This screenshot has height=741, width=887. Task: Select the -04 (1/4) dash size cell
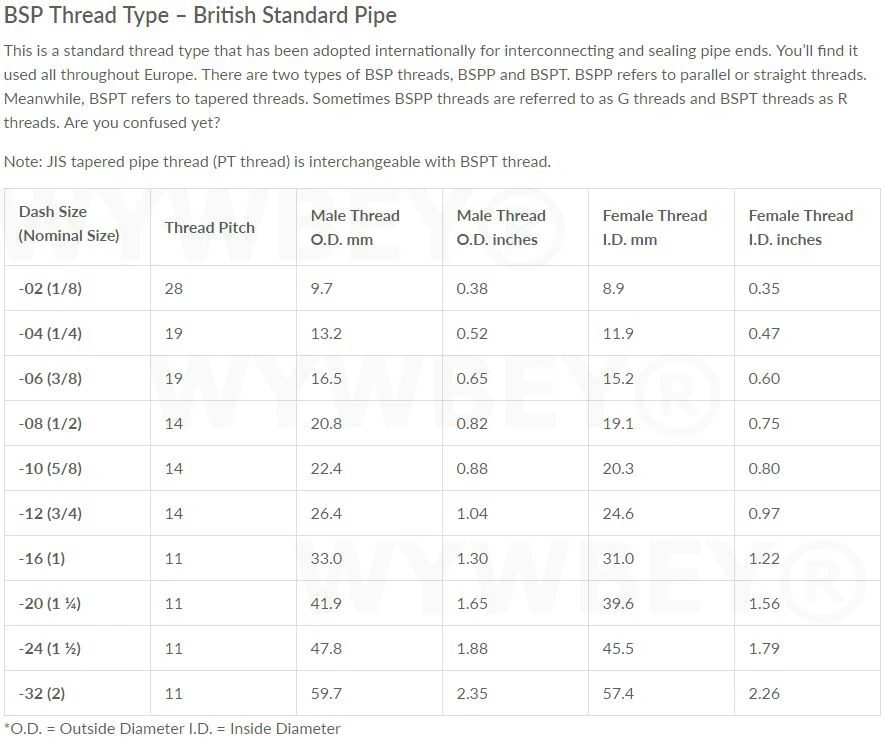tap(50, 333)
